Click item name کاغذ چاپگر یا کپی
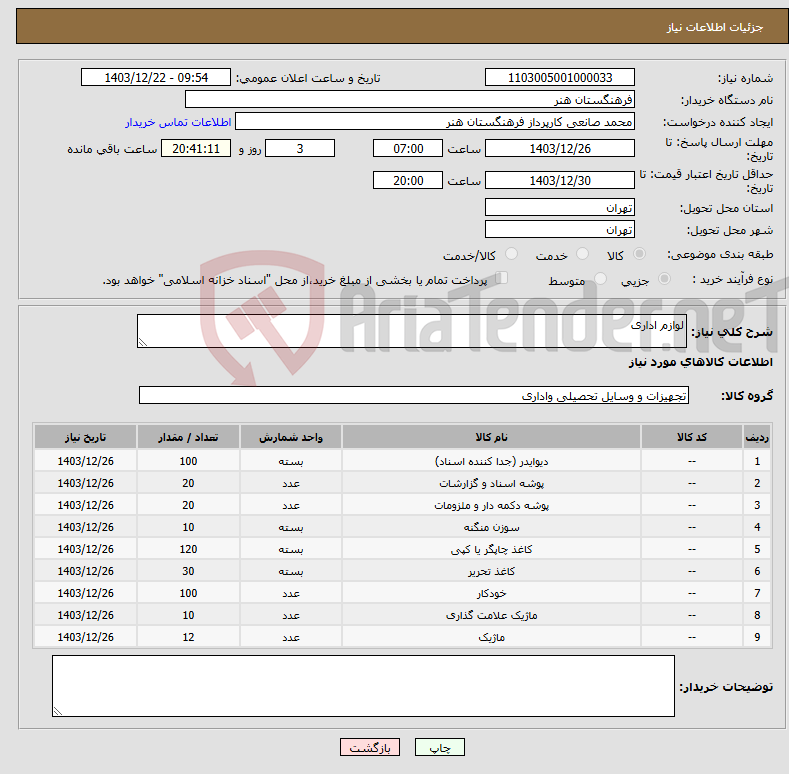This screenshot has width=789, height=774. [491, 549]
